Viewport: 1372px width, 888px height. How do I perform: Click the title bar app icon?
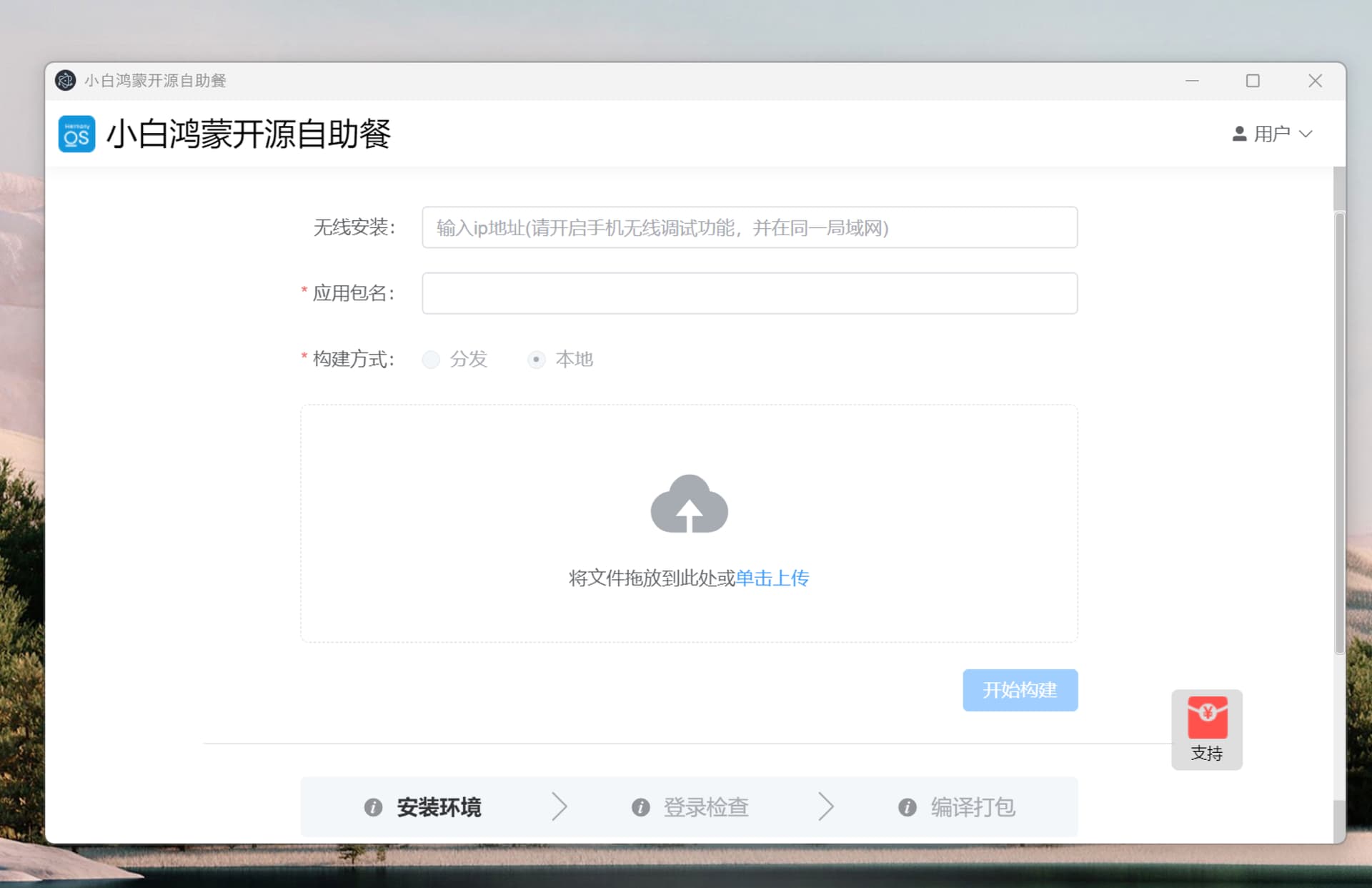(65, 81)
